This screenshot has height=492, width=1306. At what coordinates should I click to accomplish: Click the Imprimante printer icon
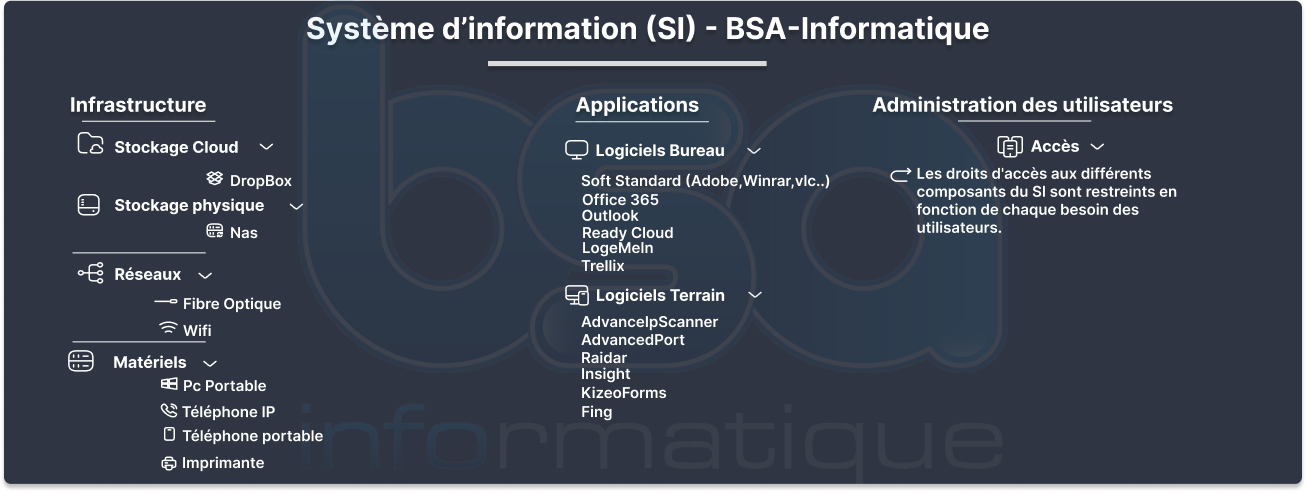(x=168, y=463)
